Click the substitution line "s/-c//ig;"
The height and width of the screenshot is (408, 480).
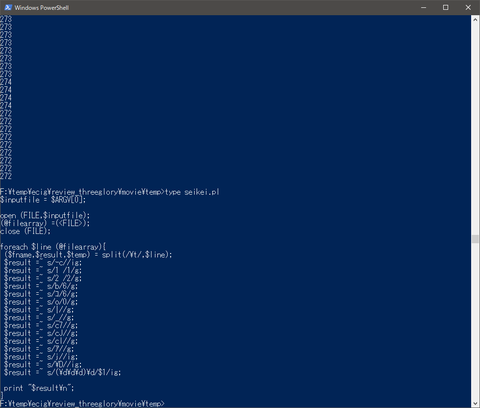[x=43, y=263]
